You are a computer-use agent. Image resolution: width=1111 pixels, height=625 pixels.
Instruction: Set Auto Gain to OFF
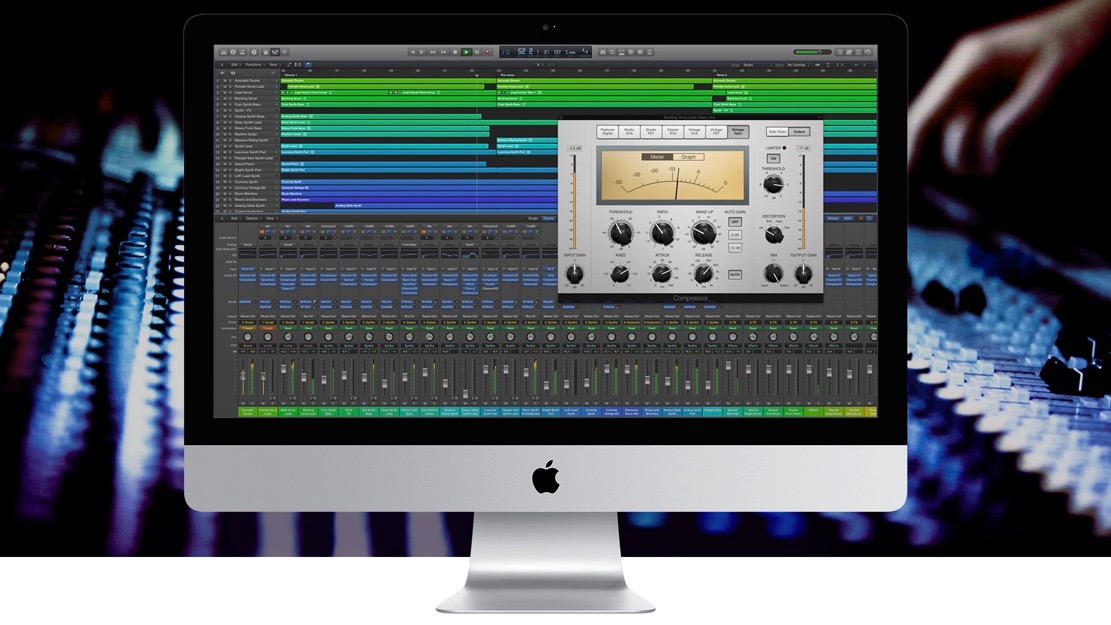(735, 222)
